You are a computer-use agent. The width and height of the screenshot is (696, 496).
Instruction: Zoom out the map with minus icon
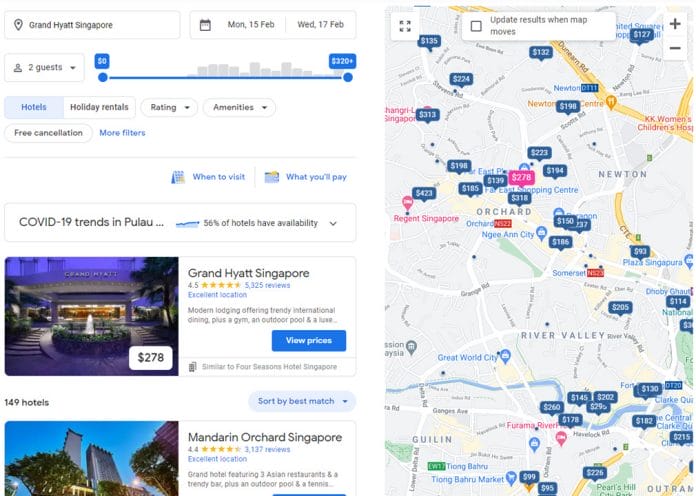coord(675,48)
